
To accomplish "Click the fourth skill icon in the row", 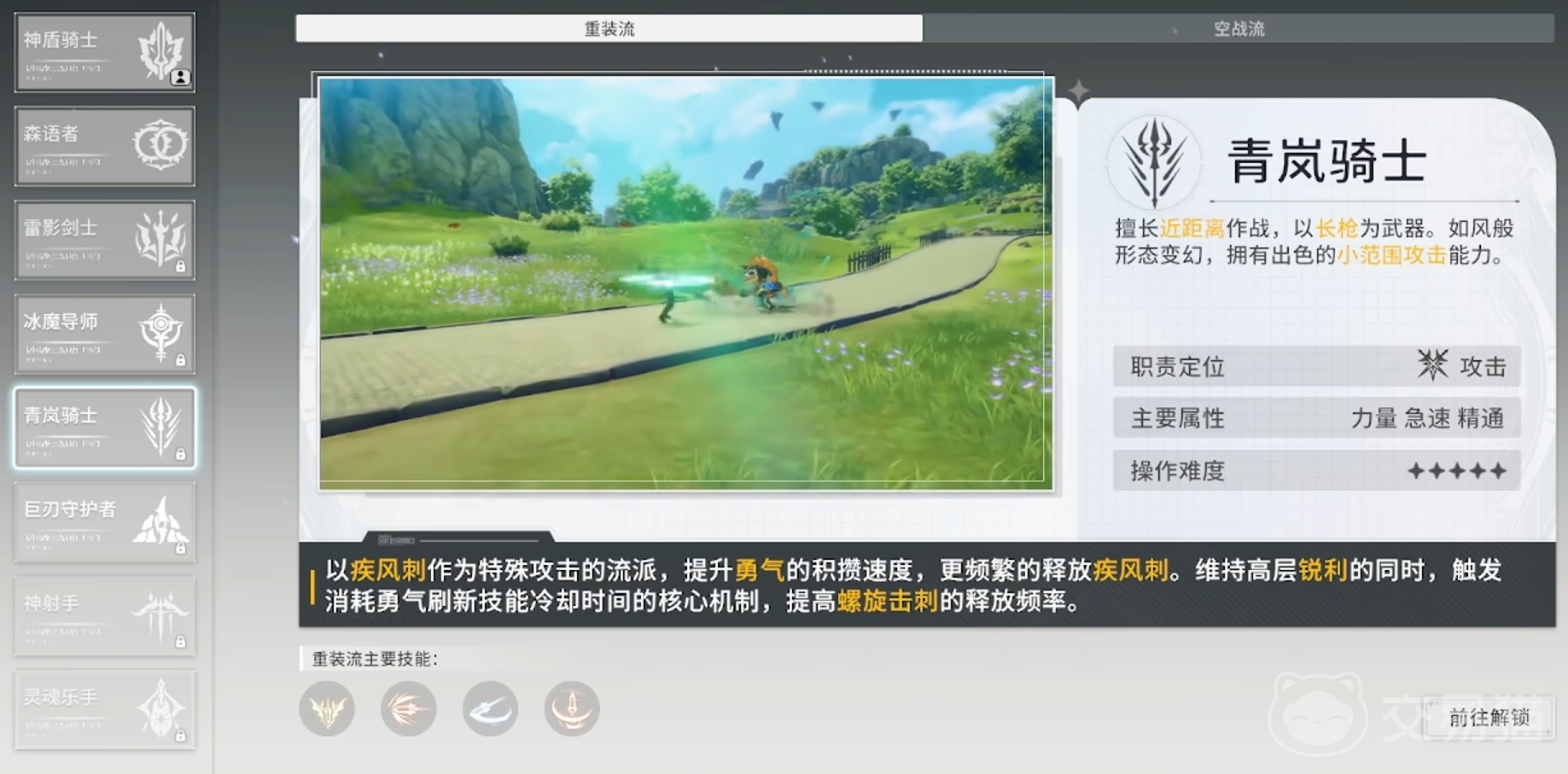I will pyautogui.click(x=571, y=708).
